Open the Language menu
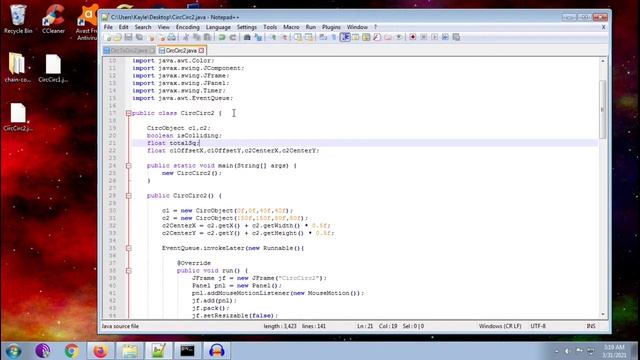 coord(218,27)
